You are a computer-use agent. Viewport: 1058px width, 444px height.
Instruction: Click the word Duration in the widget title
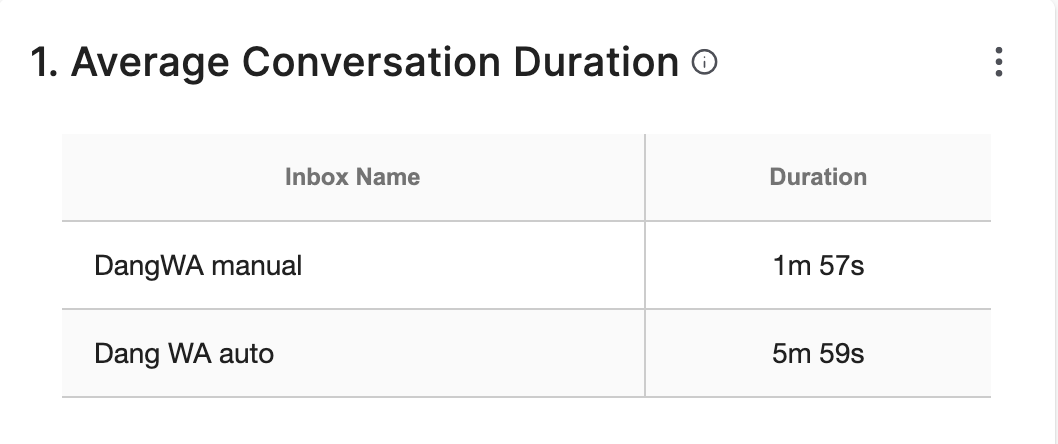coord(596,61)
